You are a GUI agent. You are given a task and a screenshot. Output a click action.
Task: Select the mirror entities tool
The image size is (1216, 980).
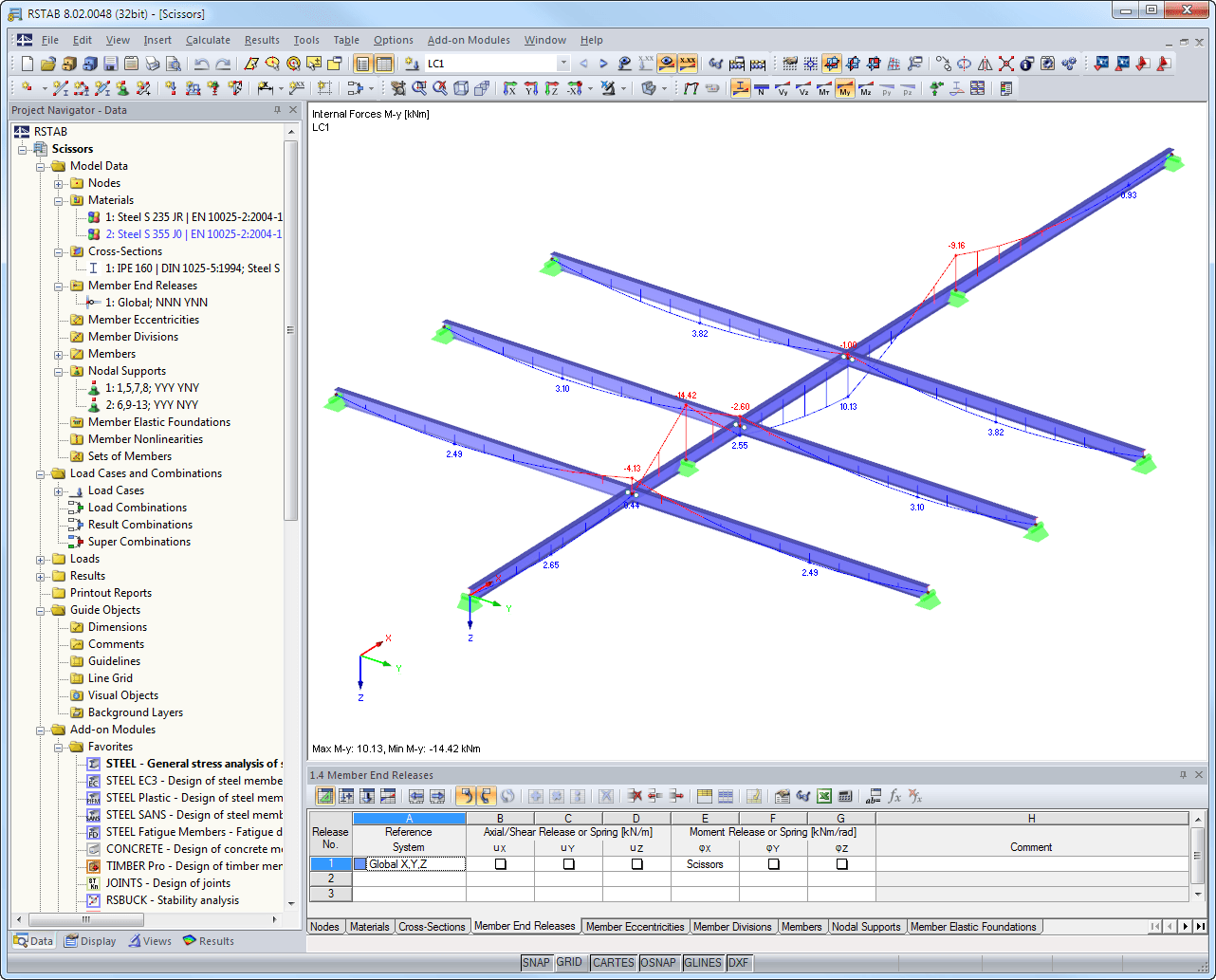[985, 64]
